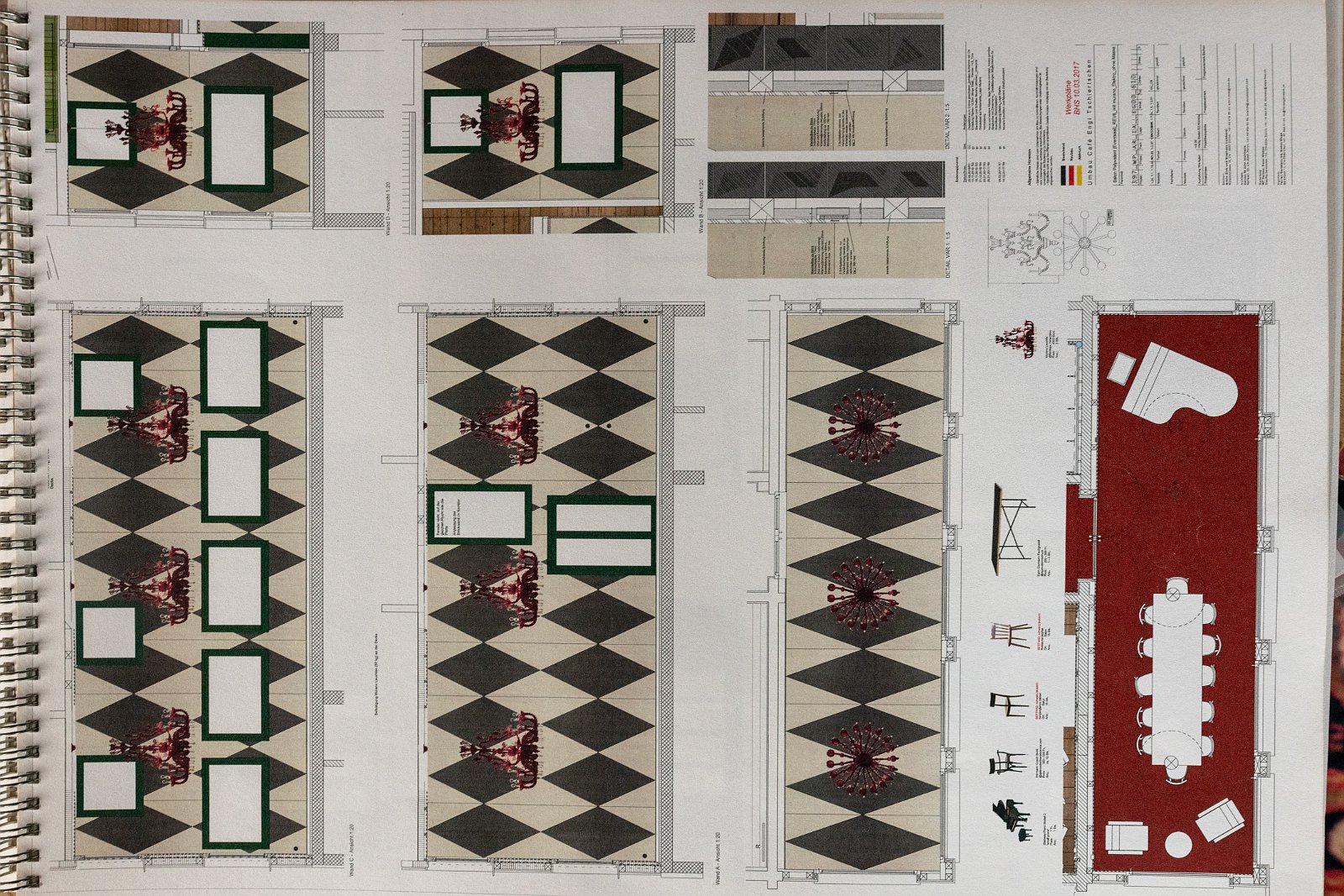This screenshot has width=1344, height=896.
Task: Pick the yellow color swatch in the legend
Action: 1079,176
